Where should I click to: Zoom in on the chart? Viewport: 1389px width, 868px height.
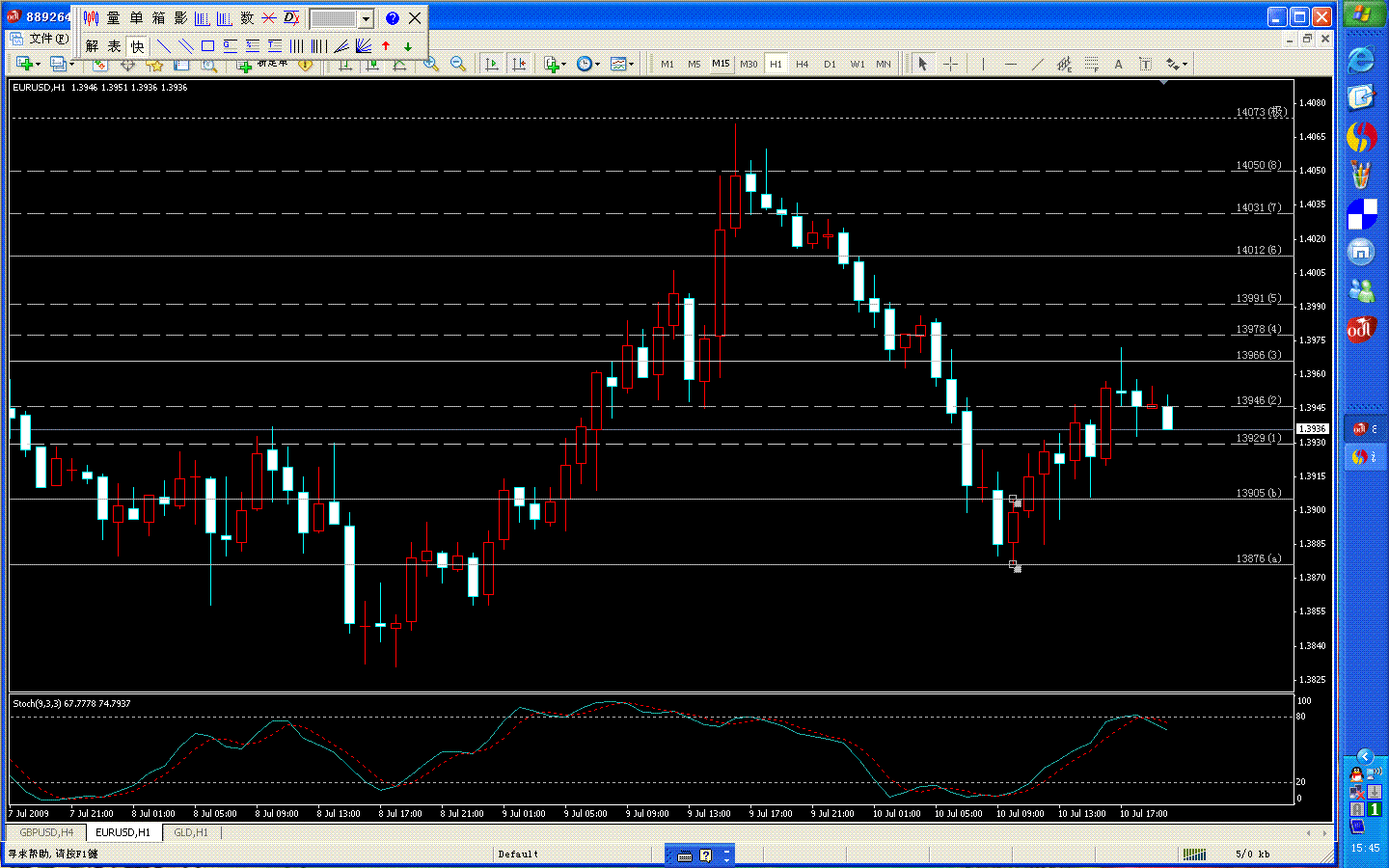pos(431,64)
